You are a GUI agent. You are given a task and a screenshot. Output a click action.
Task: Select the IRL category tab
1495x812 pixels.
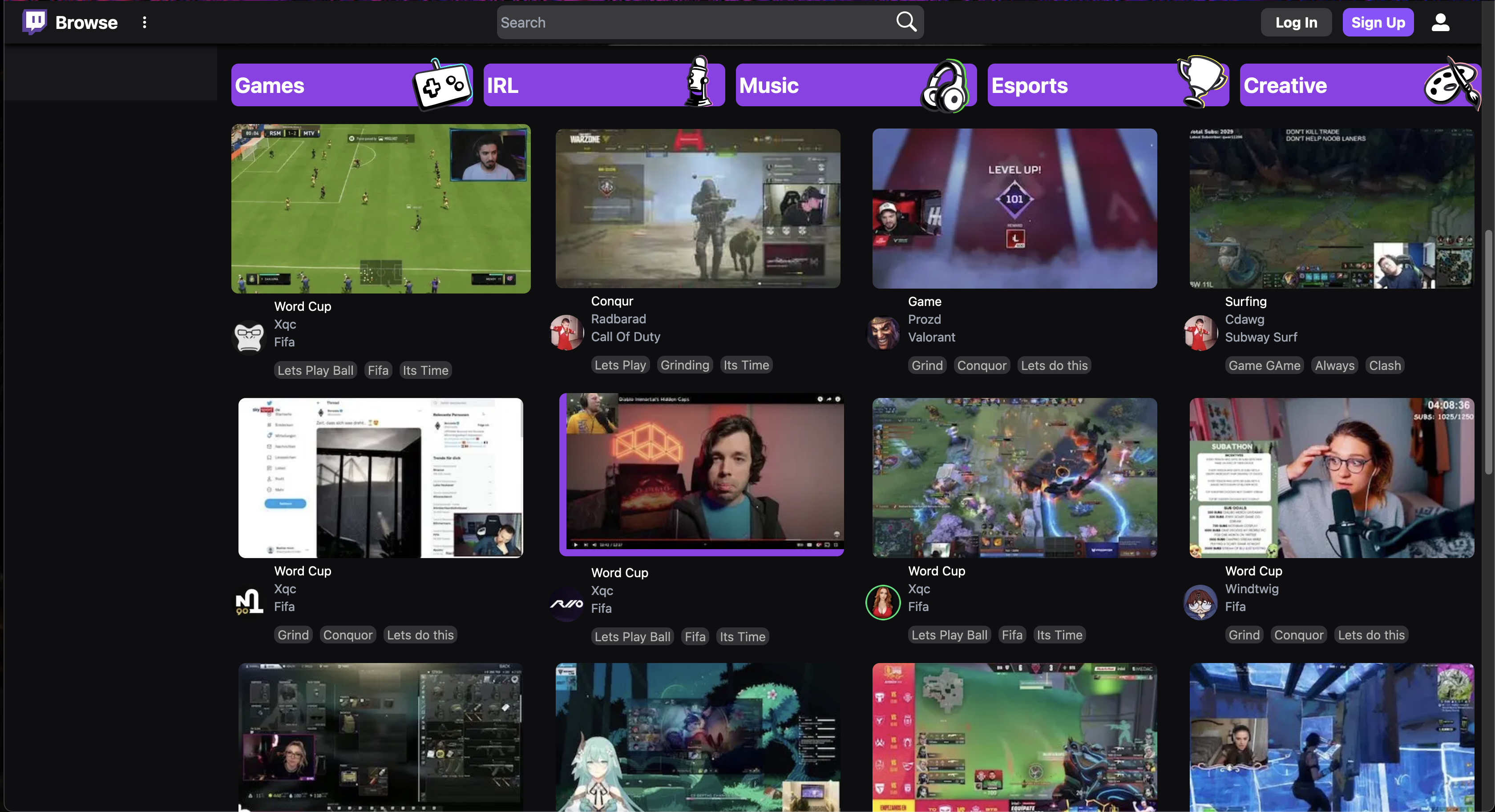tap(604, 85)
